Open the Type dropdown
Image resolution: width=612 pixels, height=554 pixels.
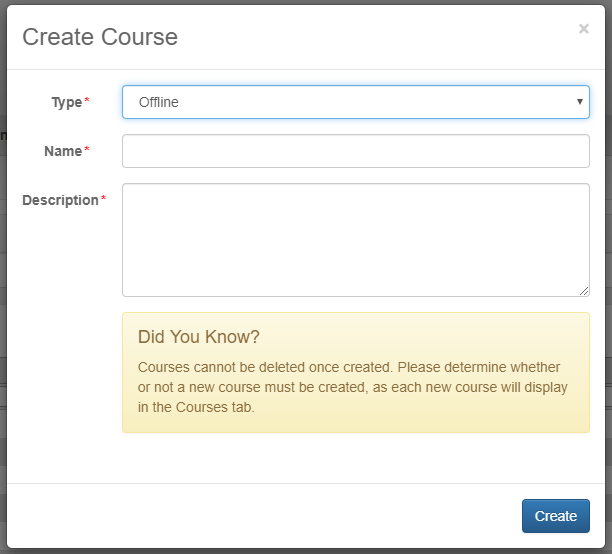(356, 102)
